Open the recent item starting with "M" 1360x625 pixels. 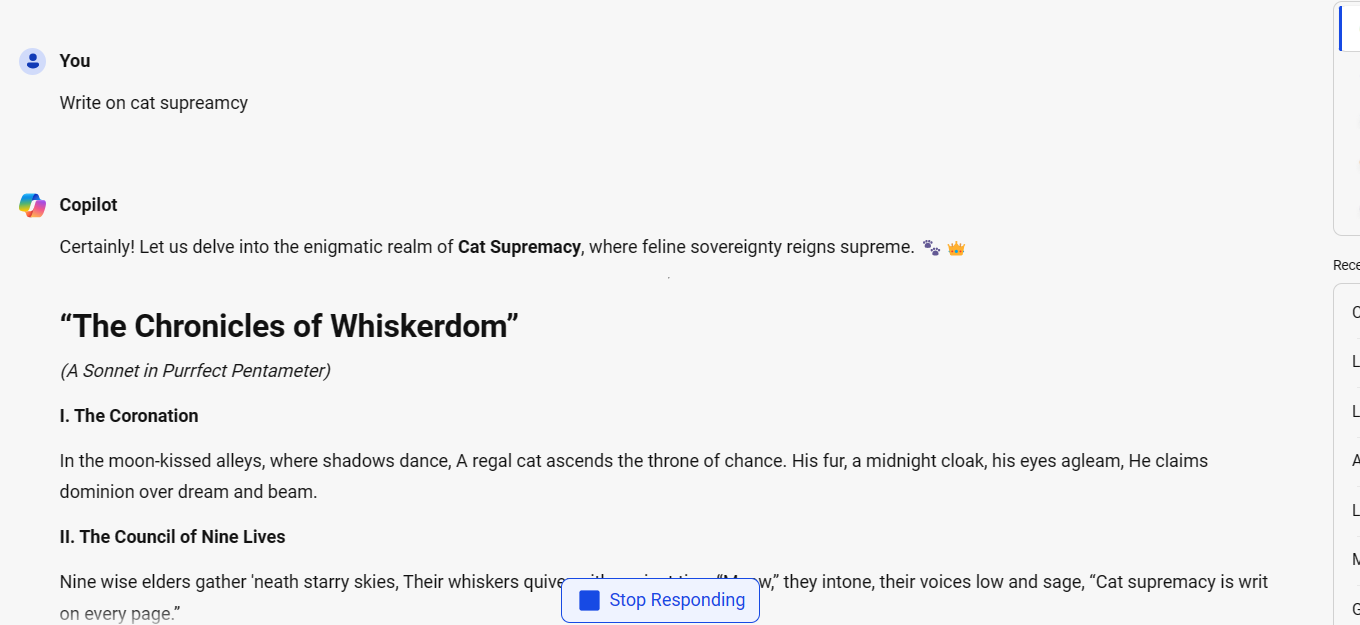(x=1355, y=559)
